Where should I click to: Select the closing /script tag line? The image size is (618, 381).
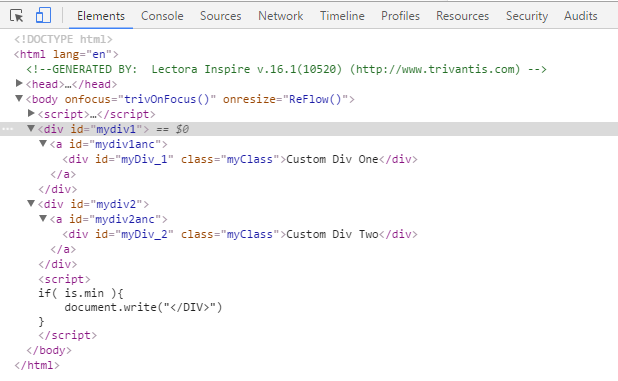coord(67,335)
